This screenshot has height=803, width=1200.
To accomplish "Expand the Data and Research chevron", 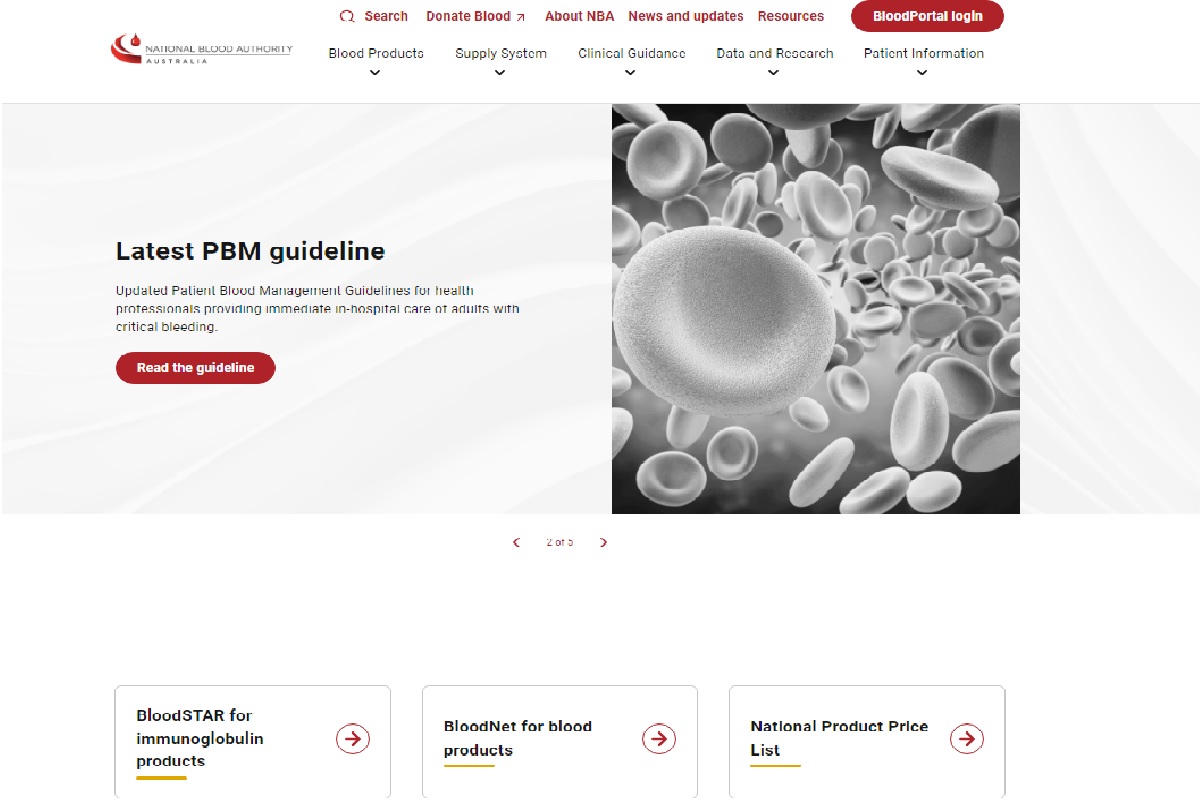I will coord(773,72).
